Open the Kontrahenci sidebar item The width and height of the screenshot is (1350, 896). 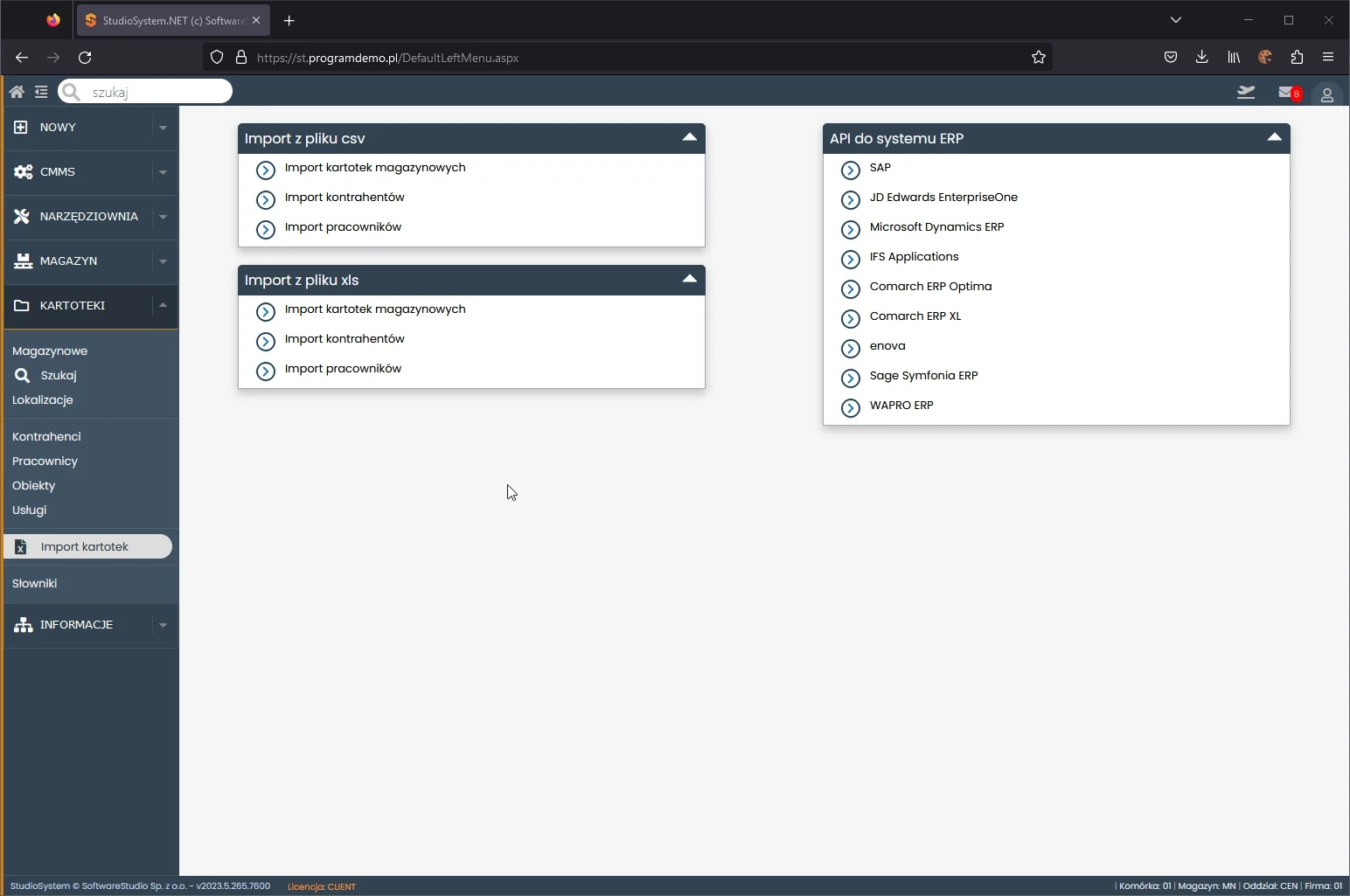point(46,436)
